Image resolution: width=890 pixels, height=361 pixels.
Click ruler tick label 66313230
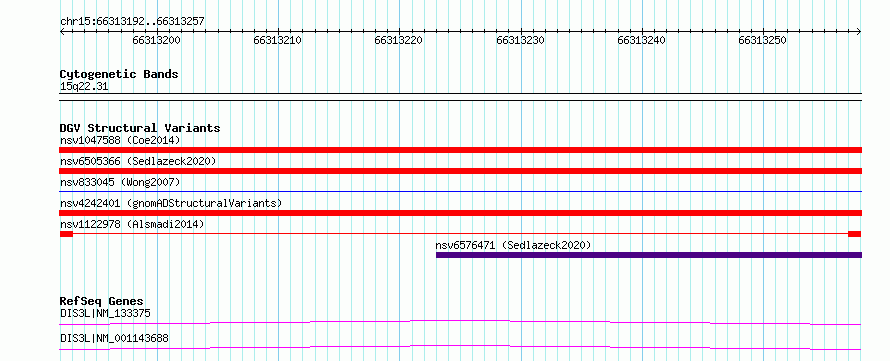[x=520, y=41]
